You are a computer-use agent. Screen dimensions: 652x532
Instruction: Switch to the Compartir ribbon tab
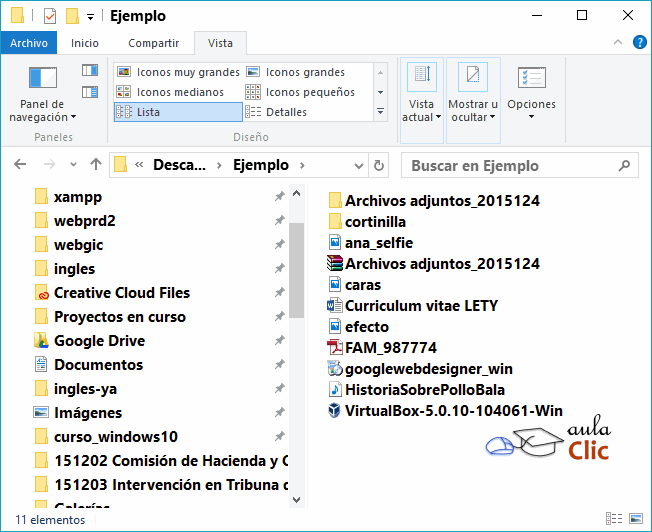tap(153, 43)
